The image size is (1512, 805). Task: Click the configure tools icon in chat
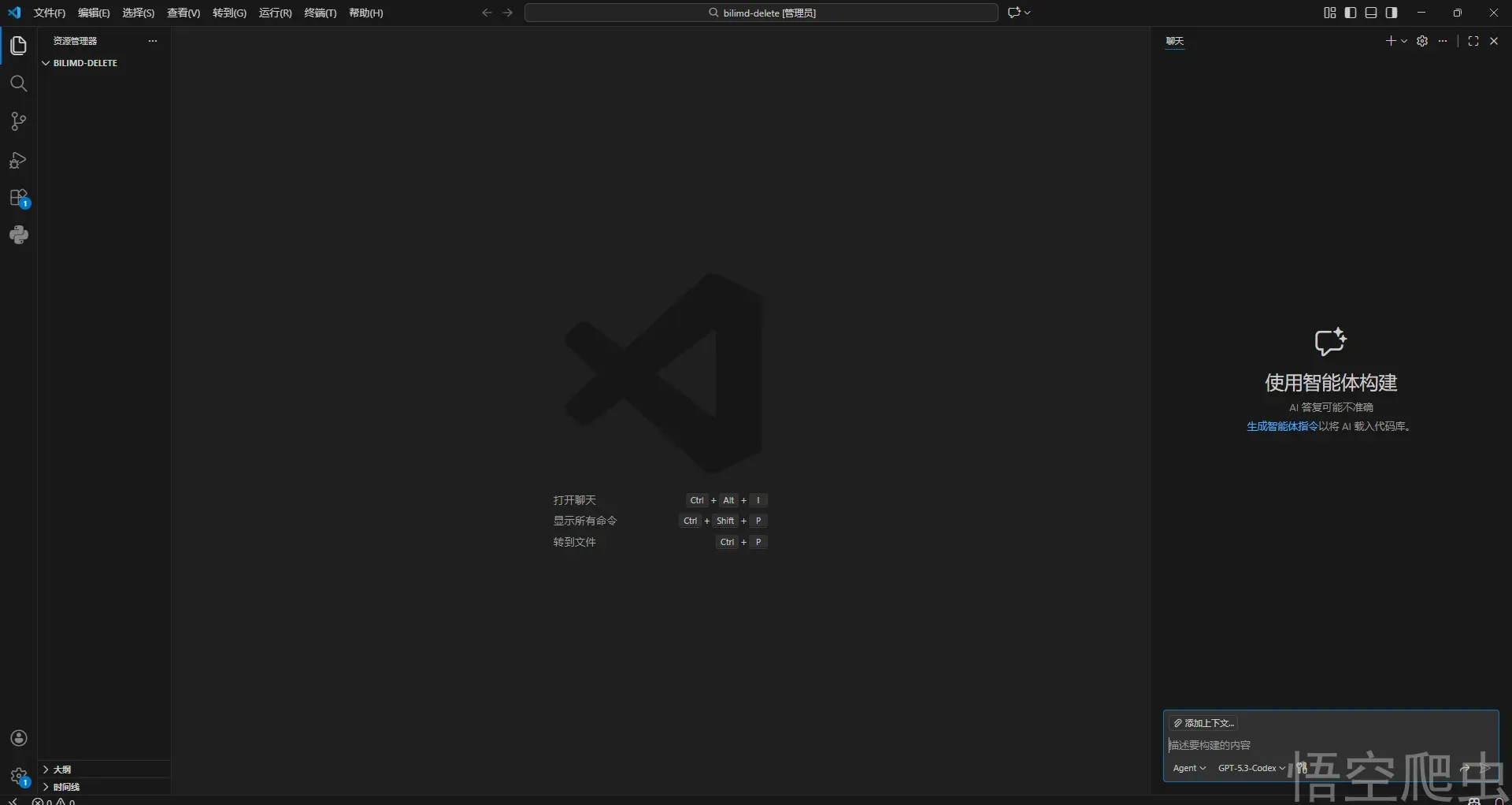[1302, 768]
